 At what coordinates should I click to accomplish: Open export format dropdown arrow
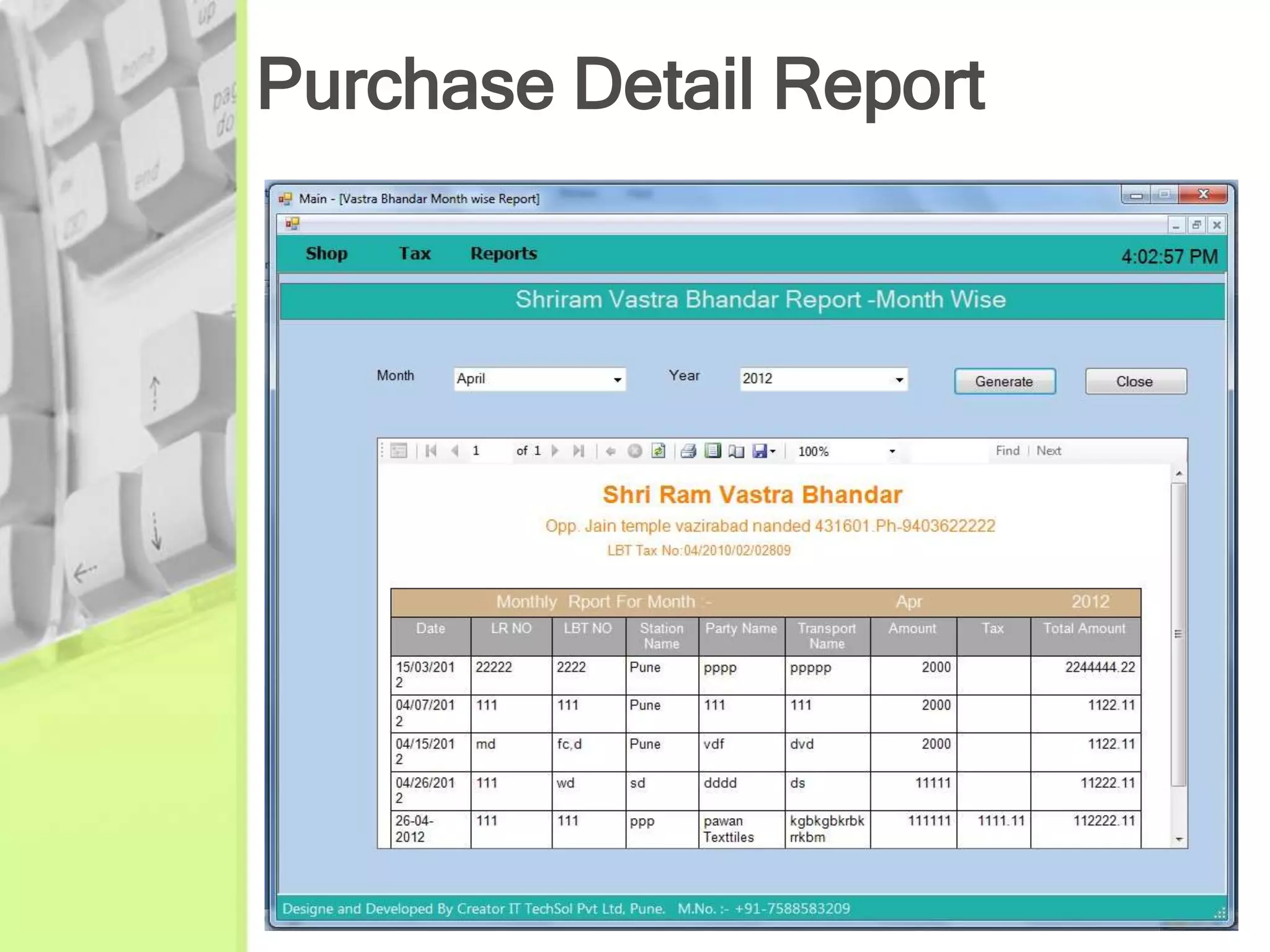(x=773, y=452)
